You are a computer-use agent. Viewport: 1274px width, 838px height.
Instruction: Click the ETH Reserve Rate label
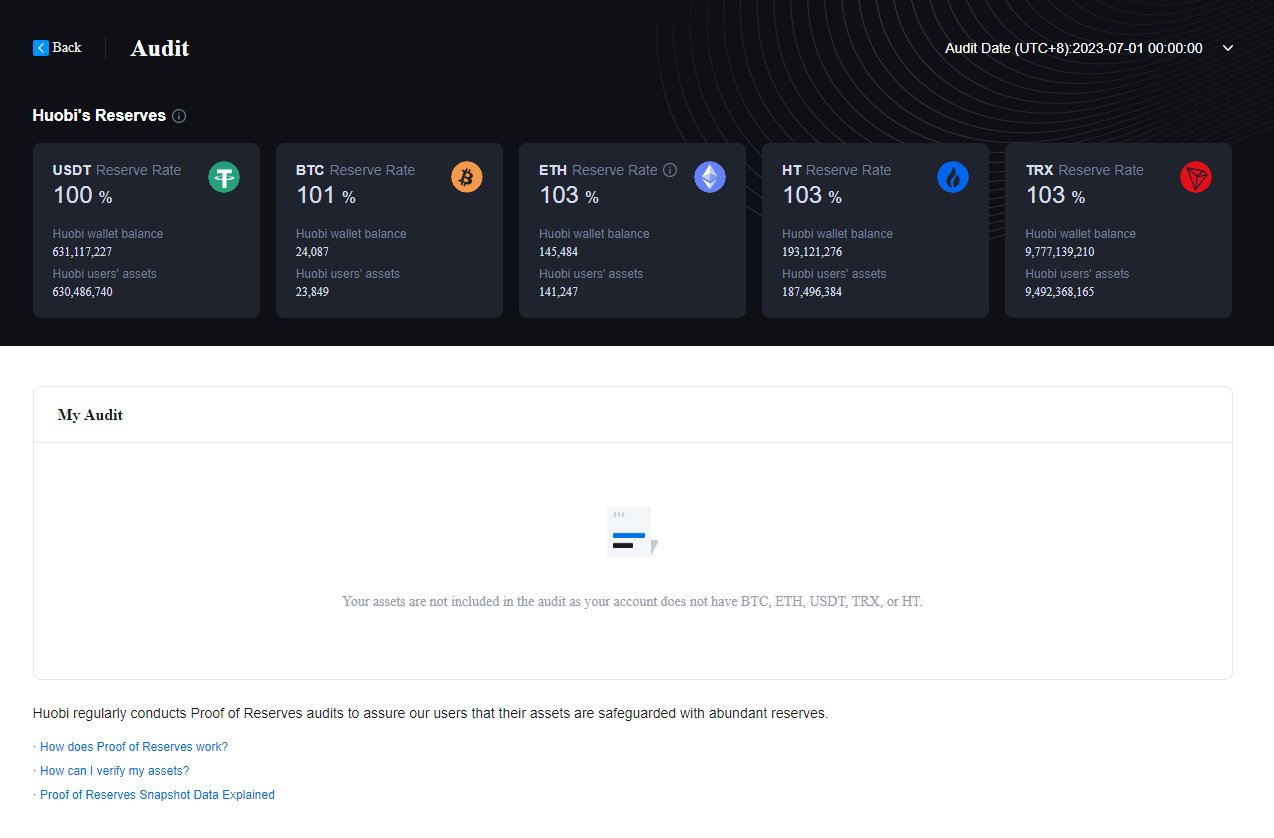pyautogui.click(x=598, y=170)
